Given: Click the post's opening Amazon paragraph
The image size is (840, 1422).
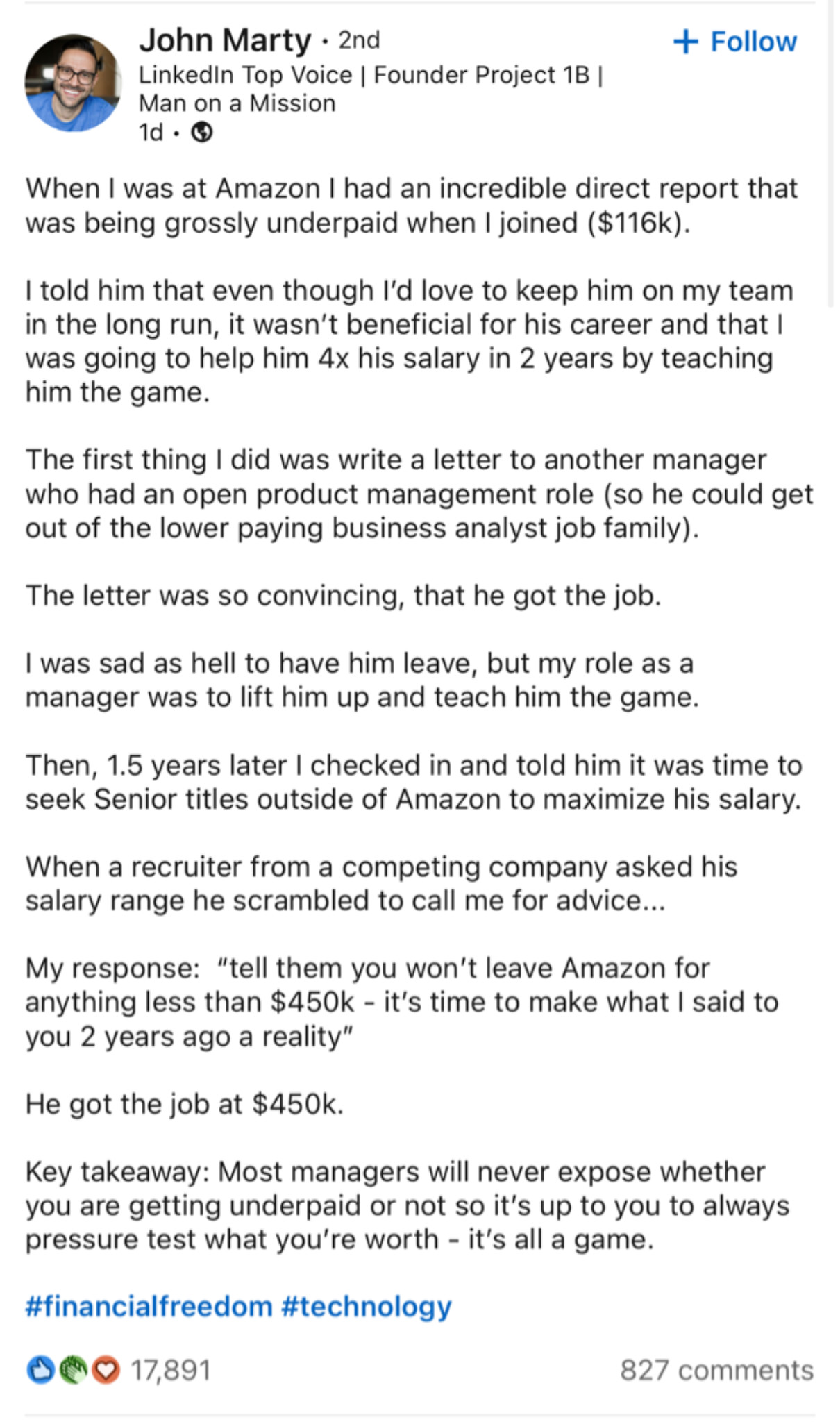Looking at the screenshot, I should [x=412, y=206].
